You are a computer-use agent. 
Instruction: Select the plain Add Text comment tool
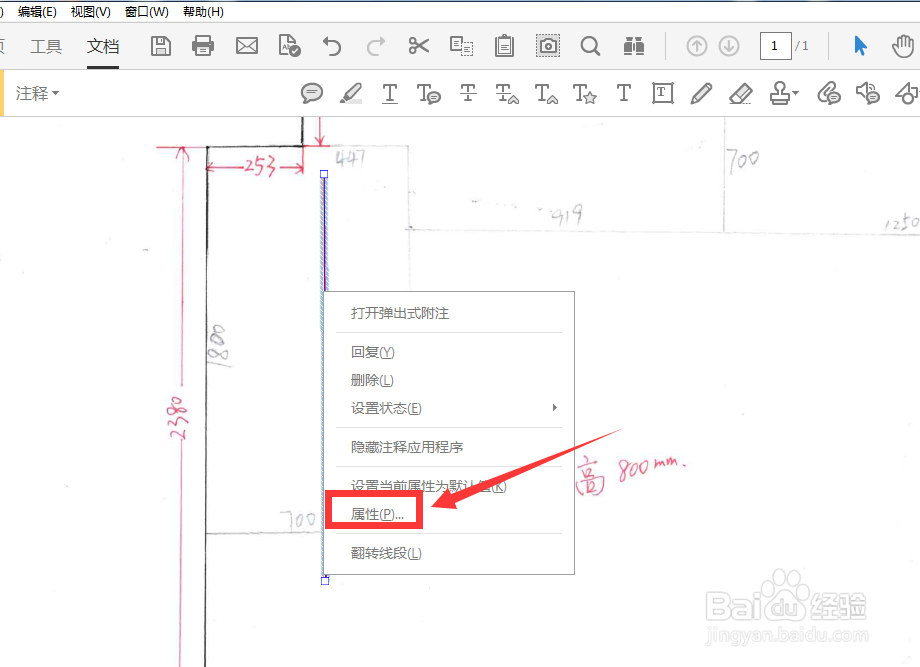pos(624,93)
